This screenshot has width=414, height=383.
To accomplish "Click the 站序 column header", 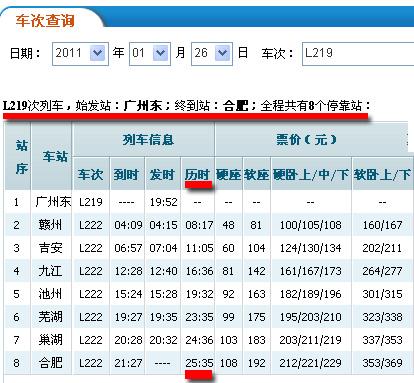I will [22, 157].
